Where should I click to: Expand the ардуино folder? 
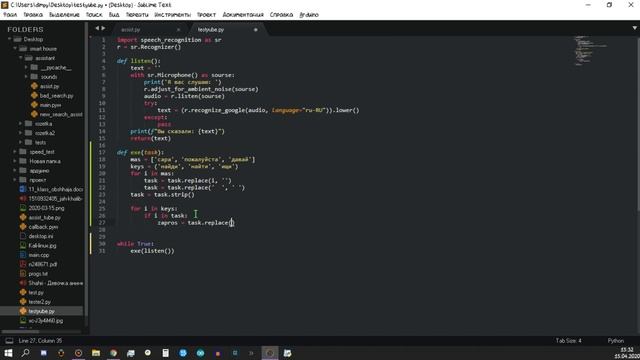(x=15, y=170)
